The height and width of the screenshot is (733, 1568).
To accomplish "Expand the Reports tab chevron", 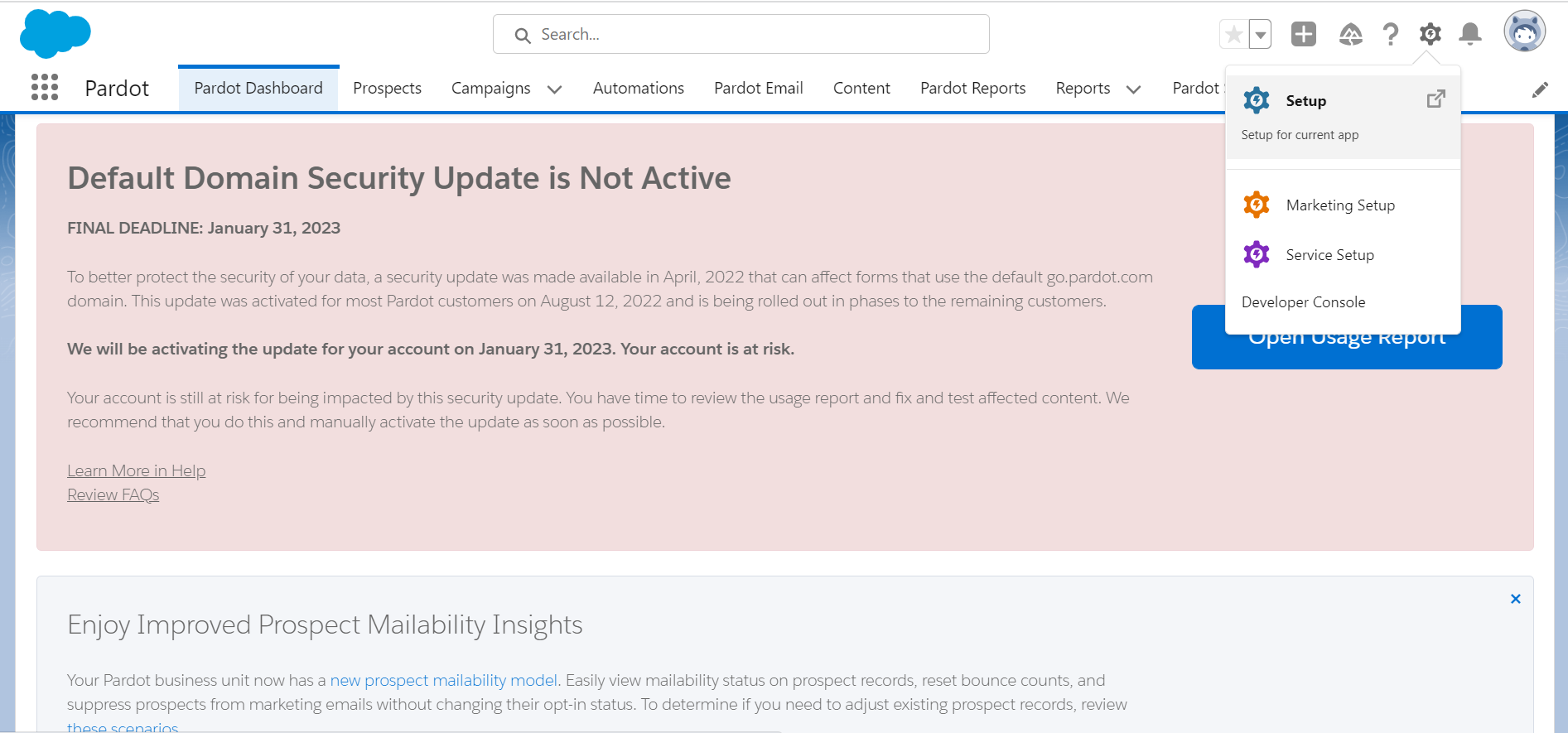I will (1134, 89).
